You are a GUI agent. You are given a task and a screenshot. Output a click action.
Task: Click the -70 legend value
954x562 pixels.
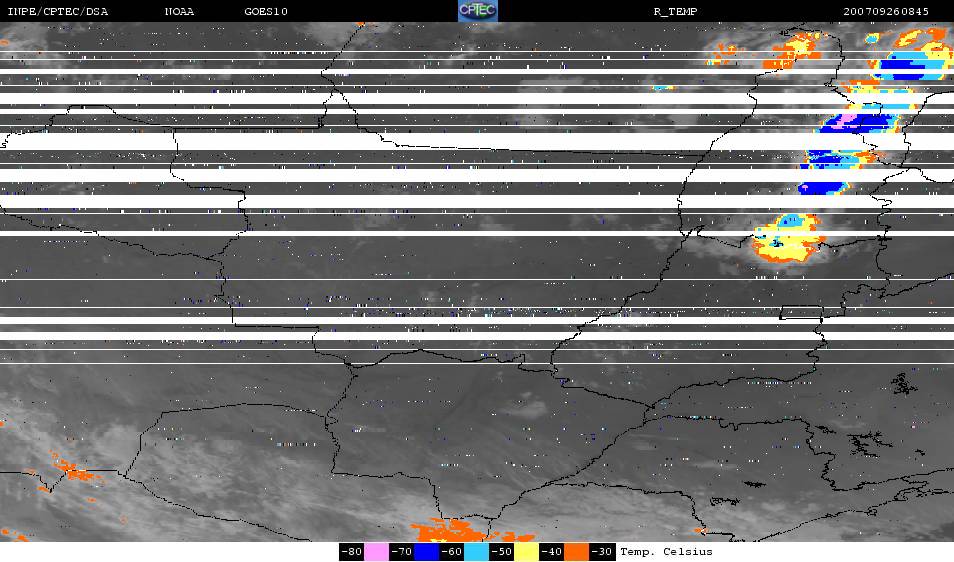point(402,552)
